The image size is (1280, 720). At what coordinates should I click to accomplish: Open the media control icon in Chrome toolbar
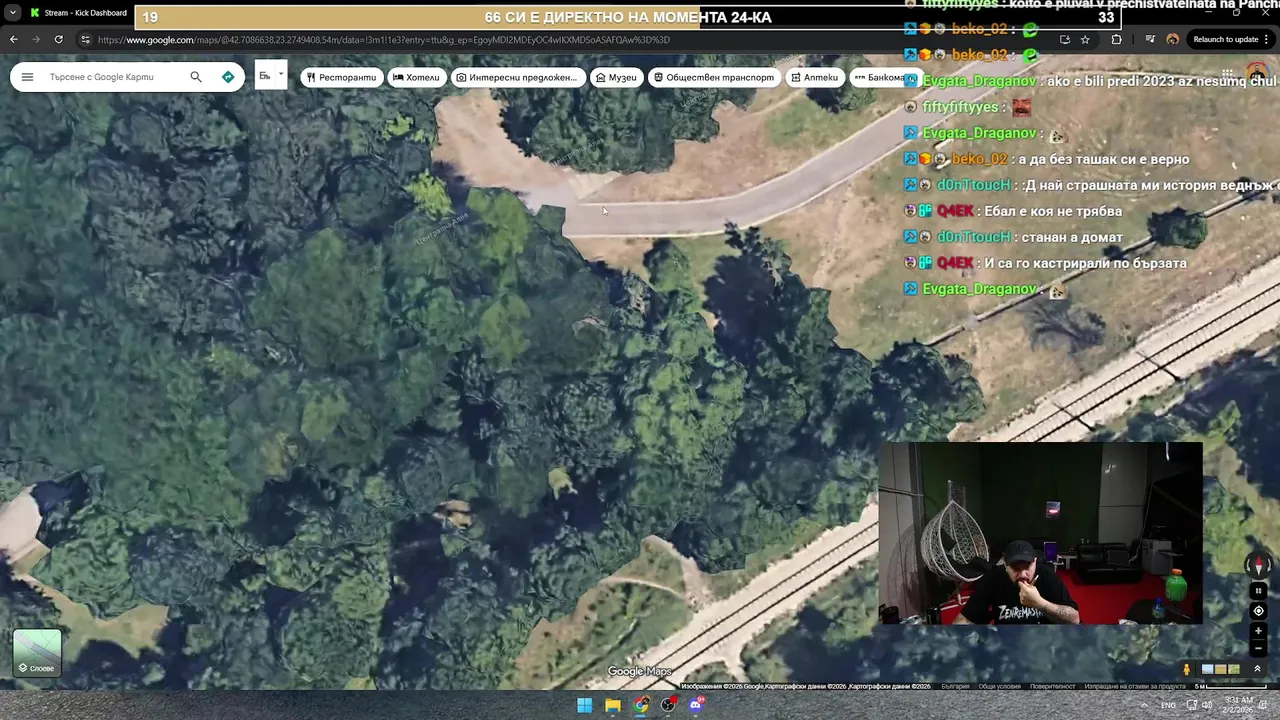[x=1150, y=40]
